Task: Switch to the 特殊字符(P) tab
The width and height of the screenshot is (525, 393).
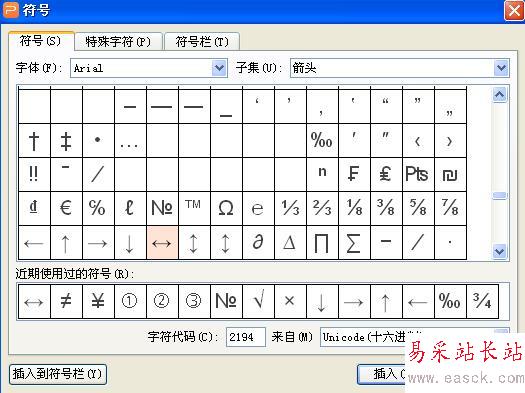Action: (119, 42)
